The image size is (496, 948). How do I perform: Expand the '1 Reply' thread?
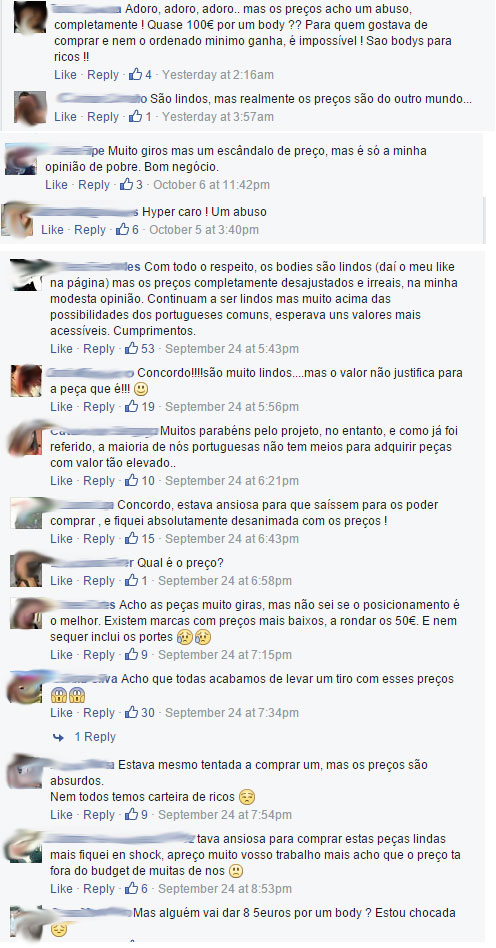(x=95, y=736)
